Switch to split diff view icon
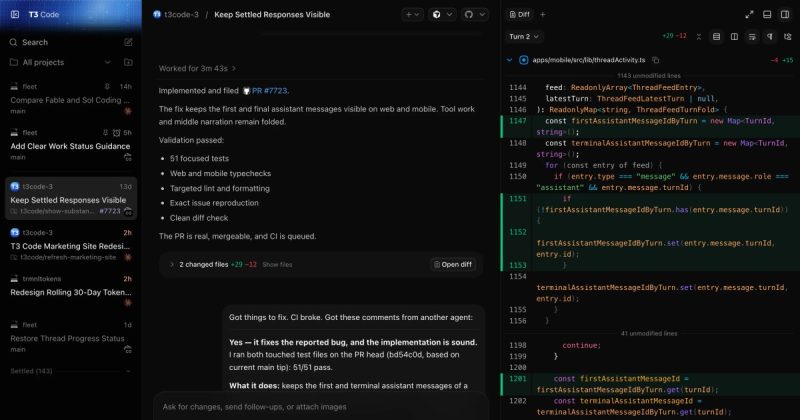Screen dimensions: 800x420 tap(734, 37)
